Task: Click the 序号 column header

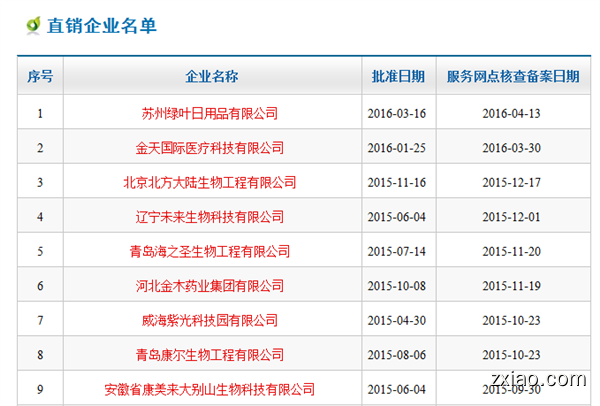Action: [40, 76]
